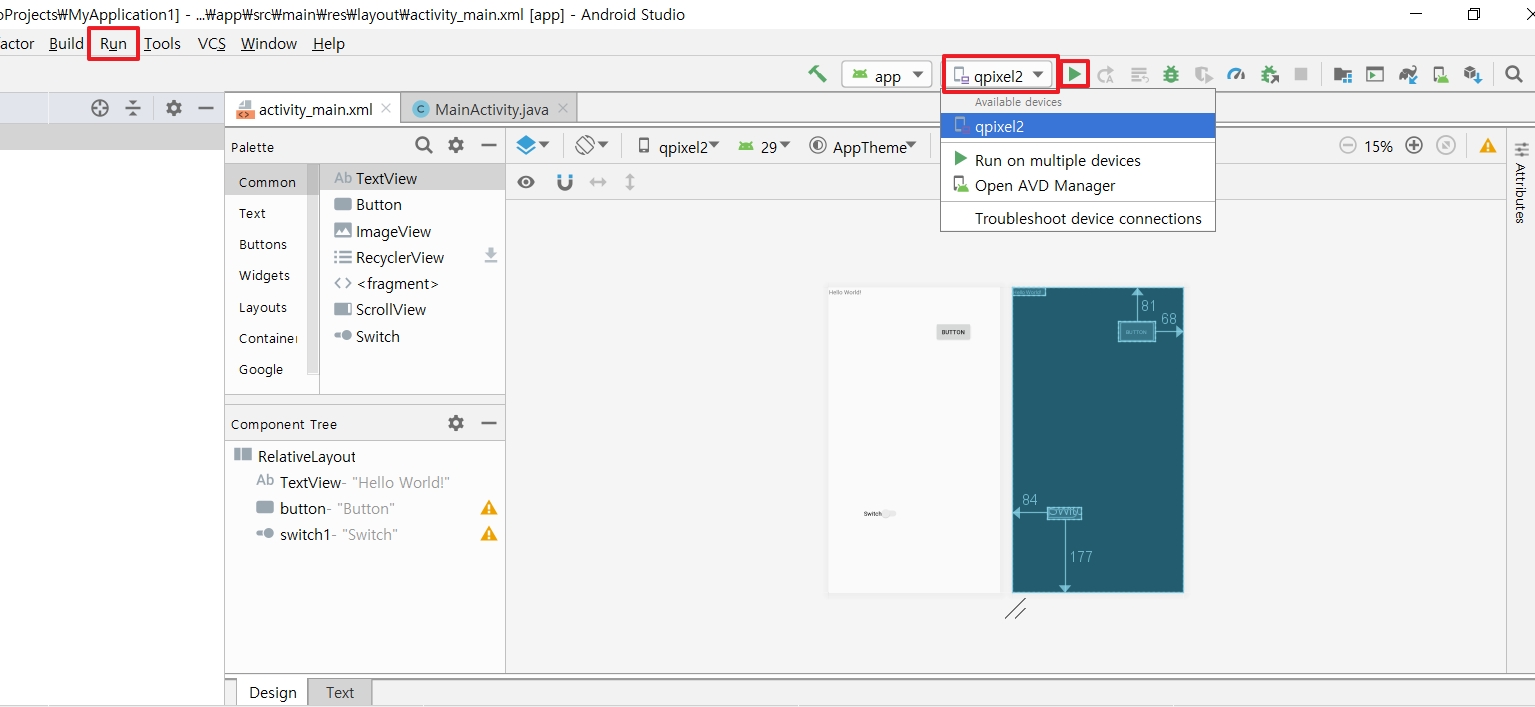Open AVD Manager toolbar icon
Image resolution: width=1535 pixels, height=707 pixels.
(x=1440, y=74)
